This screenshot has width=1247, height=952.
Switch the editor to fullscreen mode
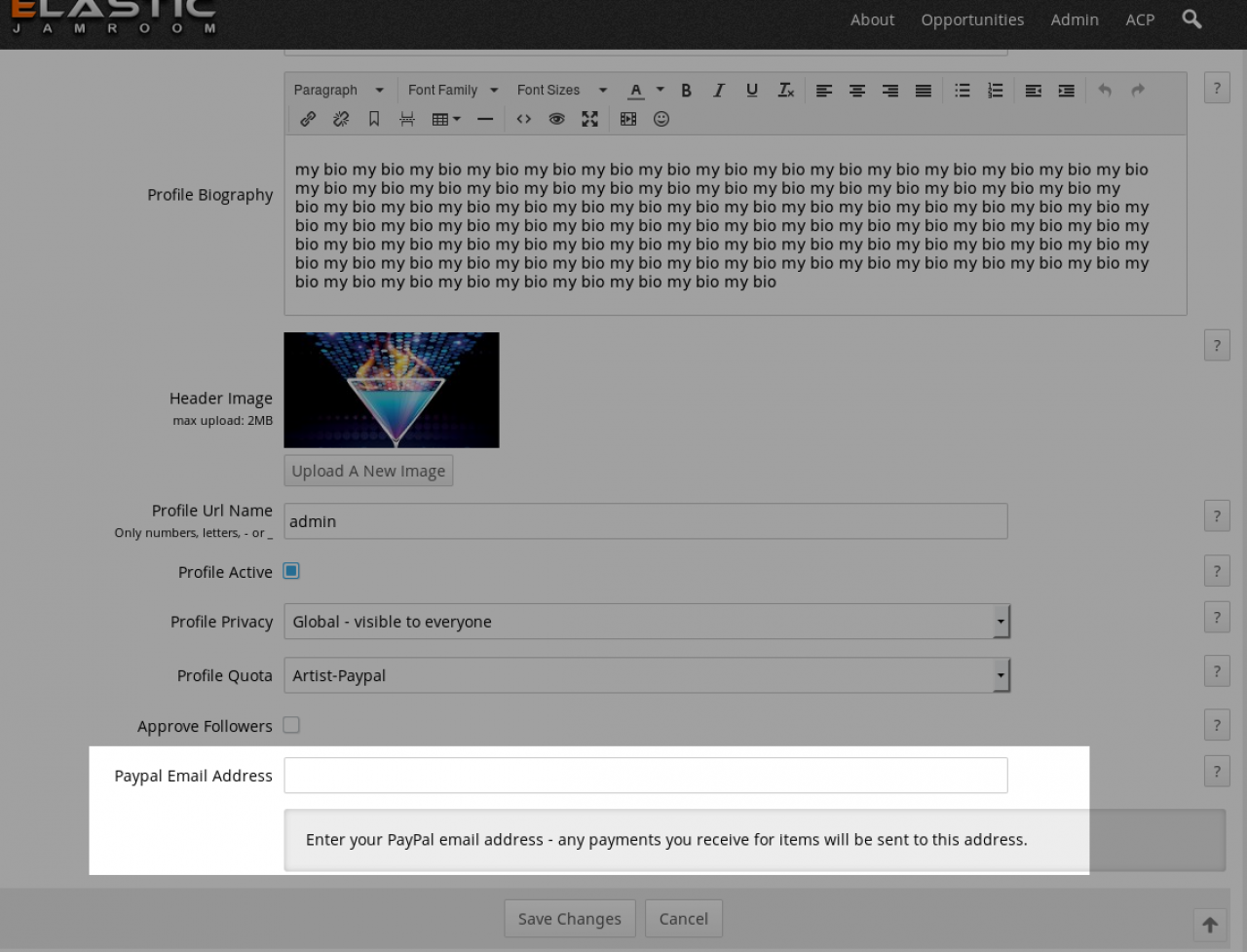[x=589, y=119]
